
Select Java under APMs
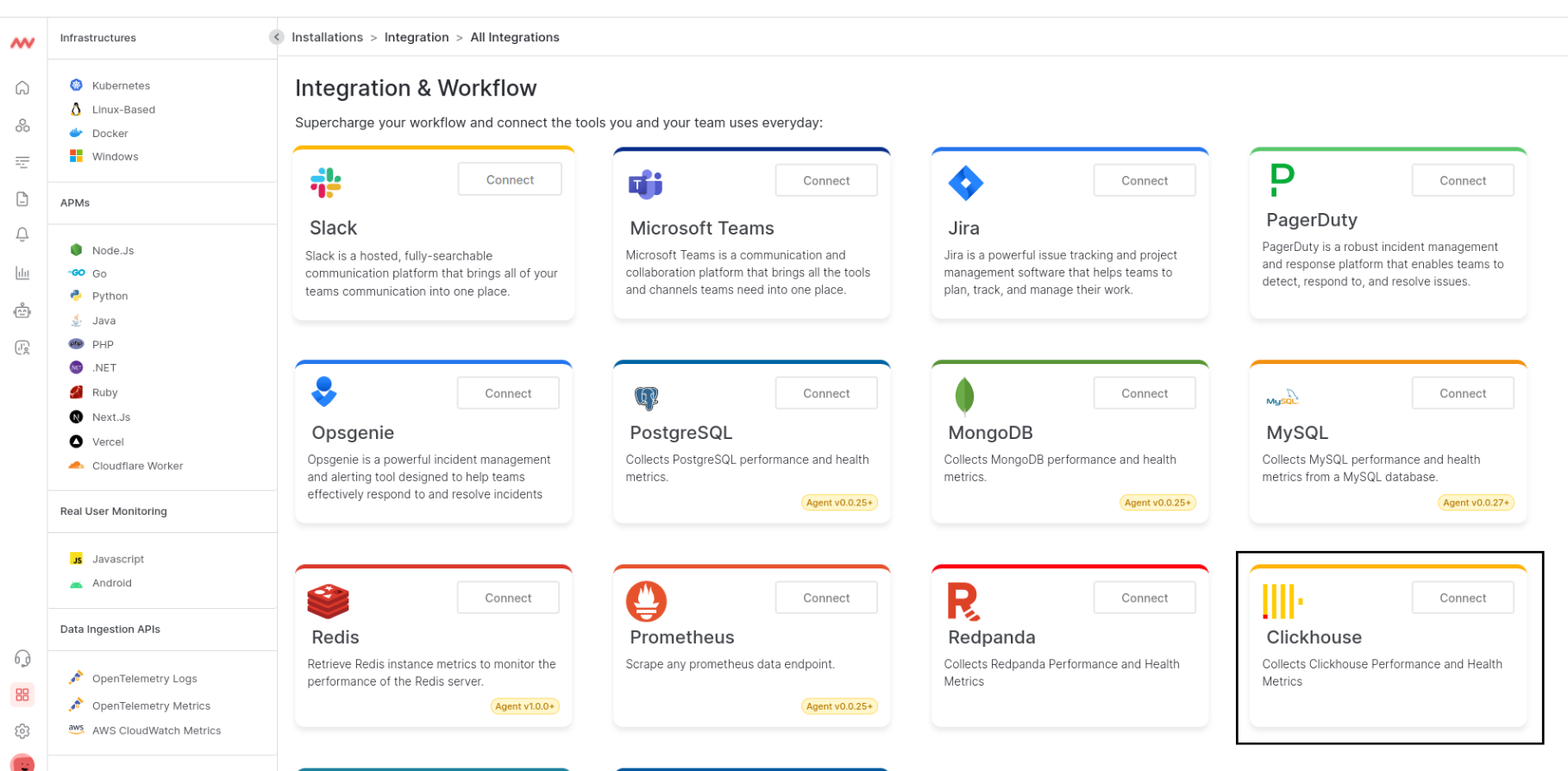click(x=103, y=320)
